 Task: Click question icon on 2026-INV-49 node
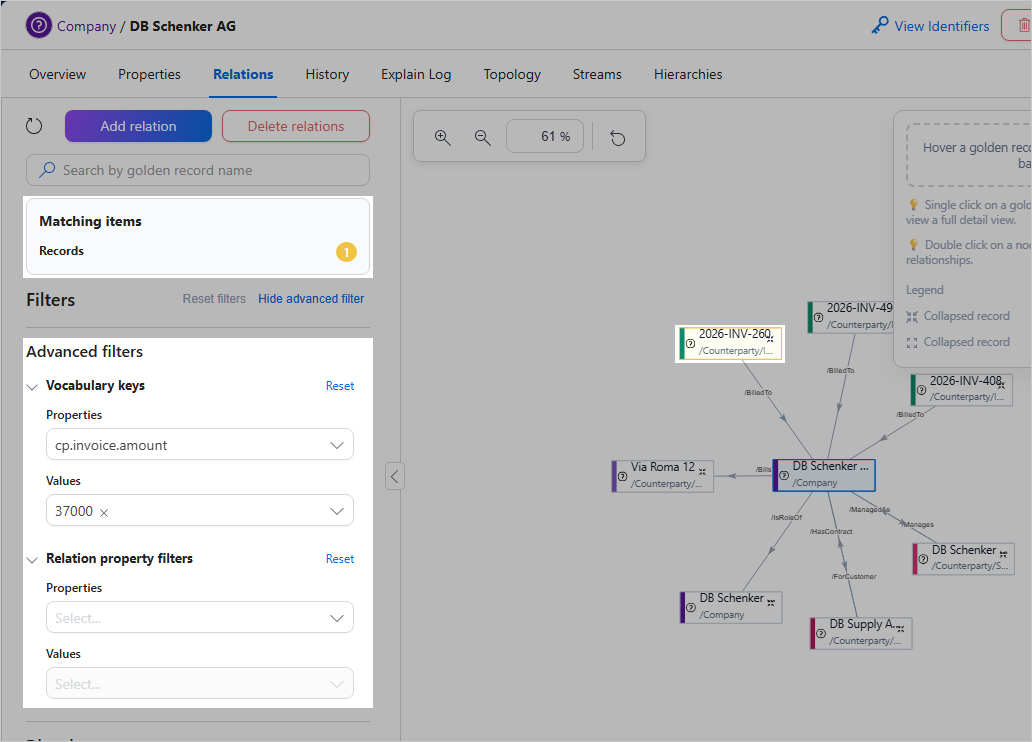coord(818,317)
